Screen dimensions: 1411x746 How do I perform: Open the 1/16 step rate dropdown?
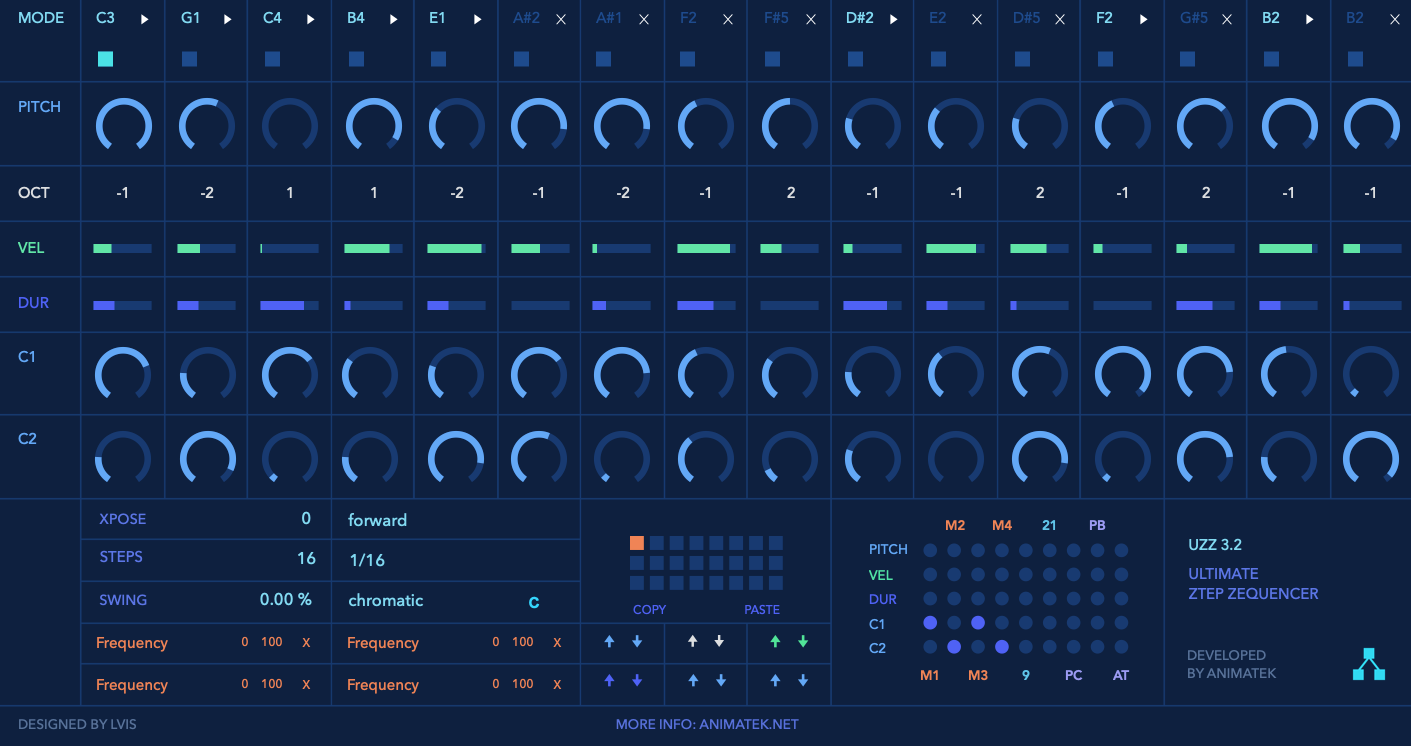point(367,560)
